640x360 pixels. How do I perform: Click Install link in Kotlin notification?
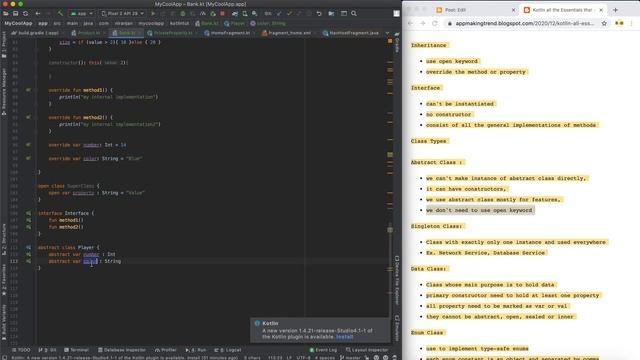click(x=344, y=337)
